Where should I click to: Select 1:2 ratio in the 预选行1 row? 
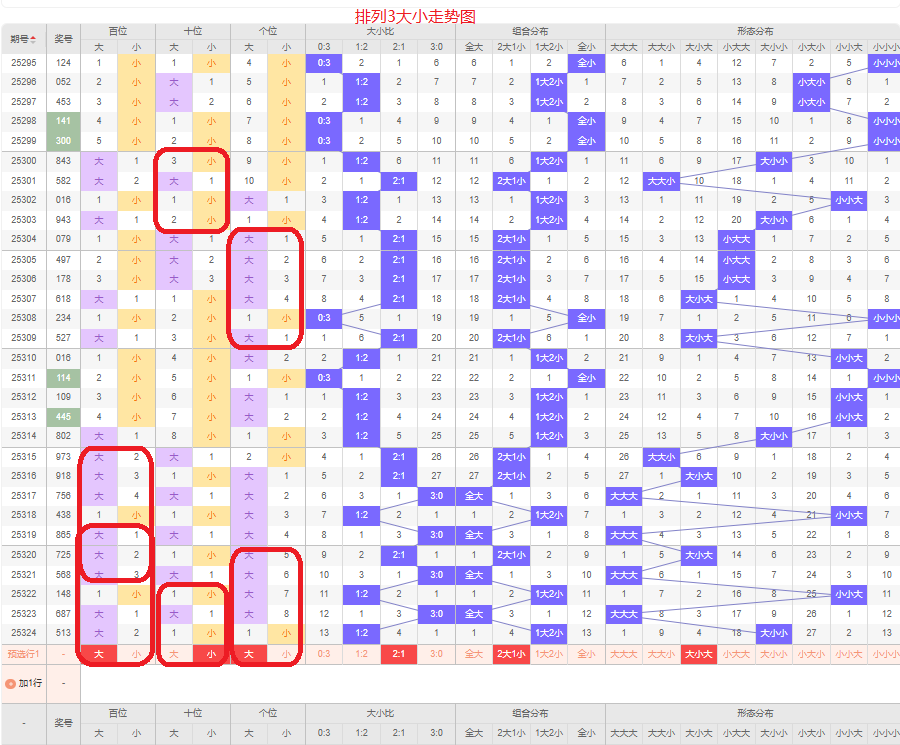pos(362,654)
